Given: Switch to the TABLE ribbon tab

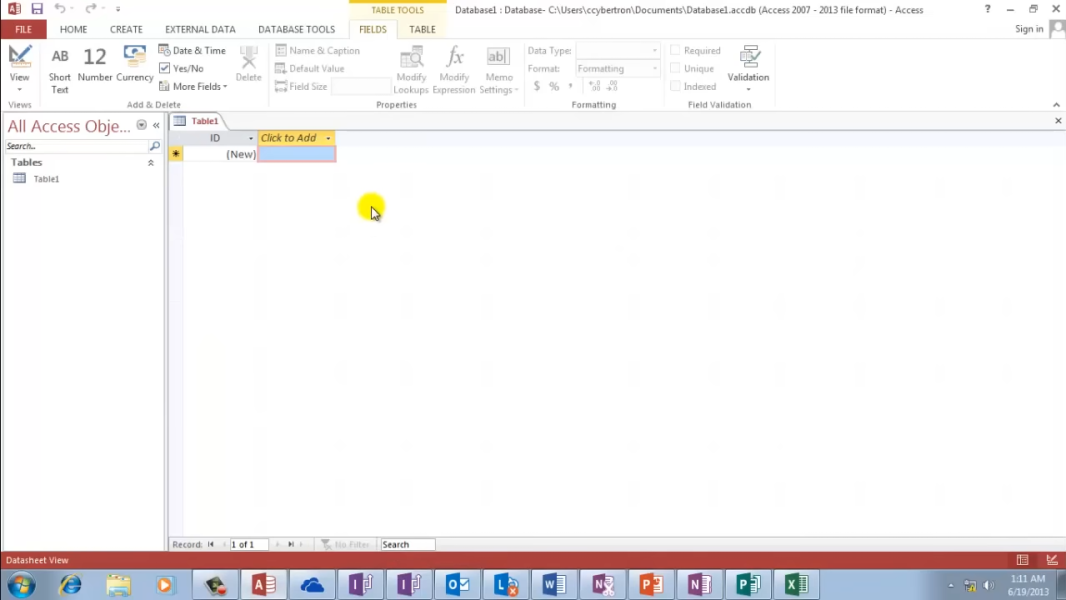Looking at the screenshot, I should point(422,29).
